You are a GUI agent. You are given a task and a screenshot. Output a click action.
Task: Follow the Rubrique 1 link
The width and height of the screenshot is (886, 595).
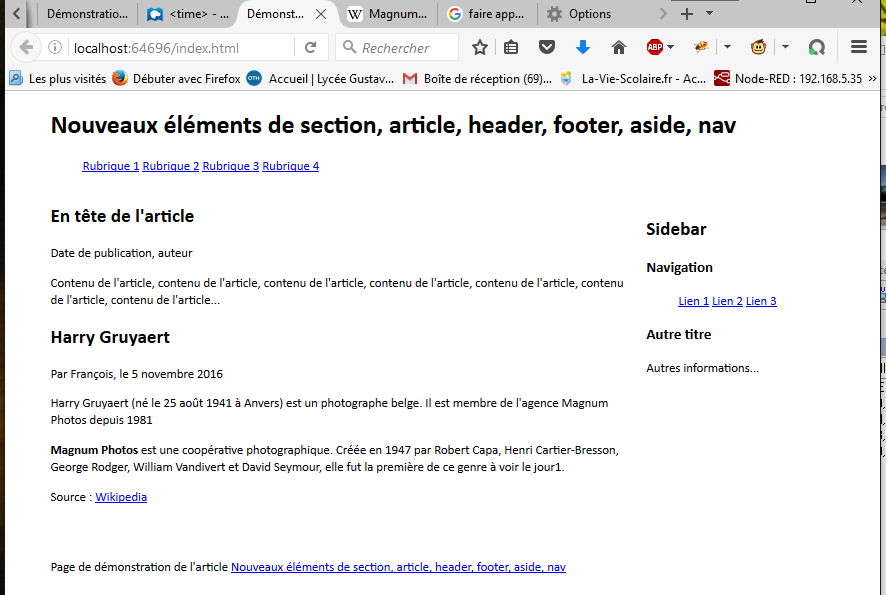[x=111, y=166]
